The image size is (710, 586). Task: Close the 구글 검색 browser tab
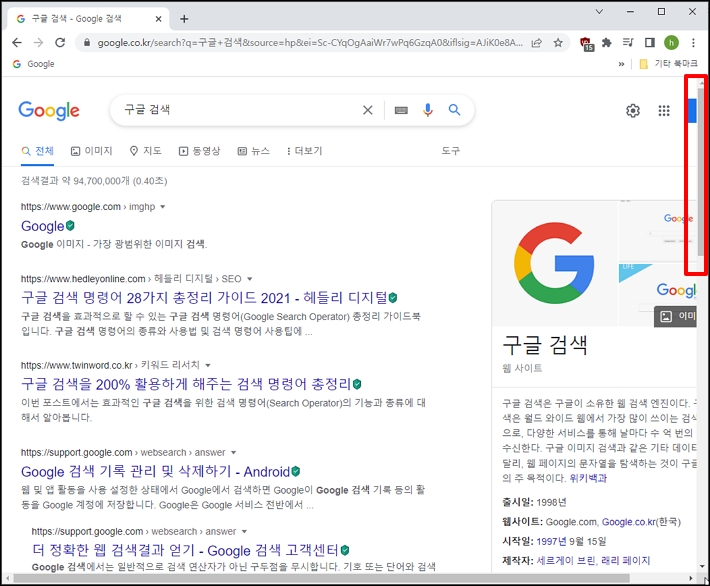158,19
